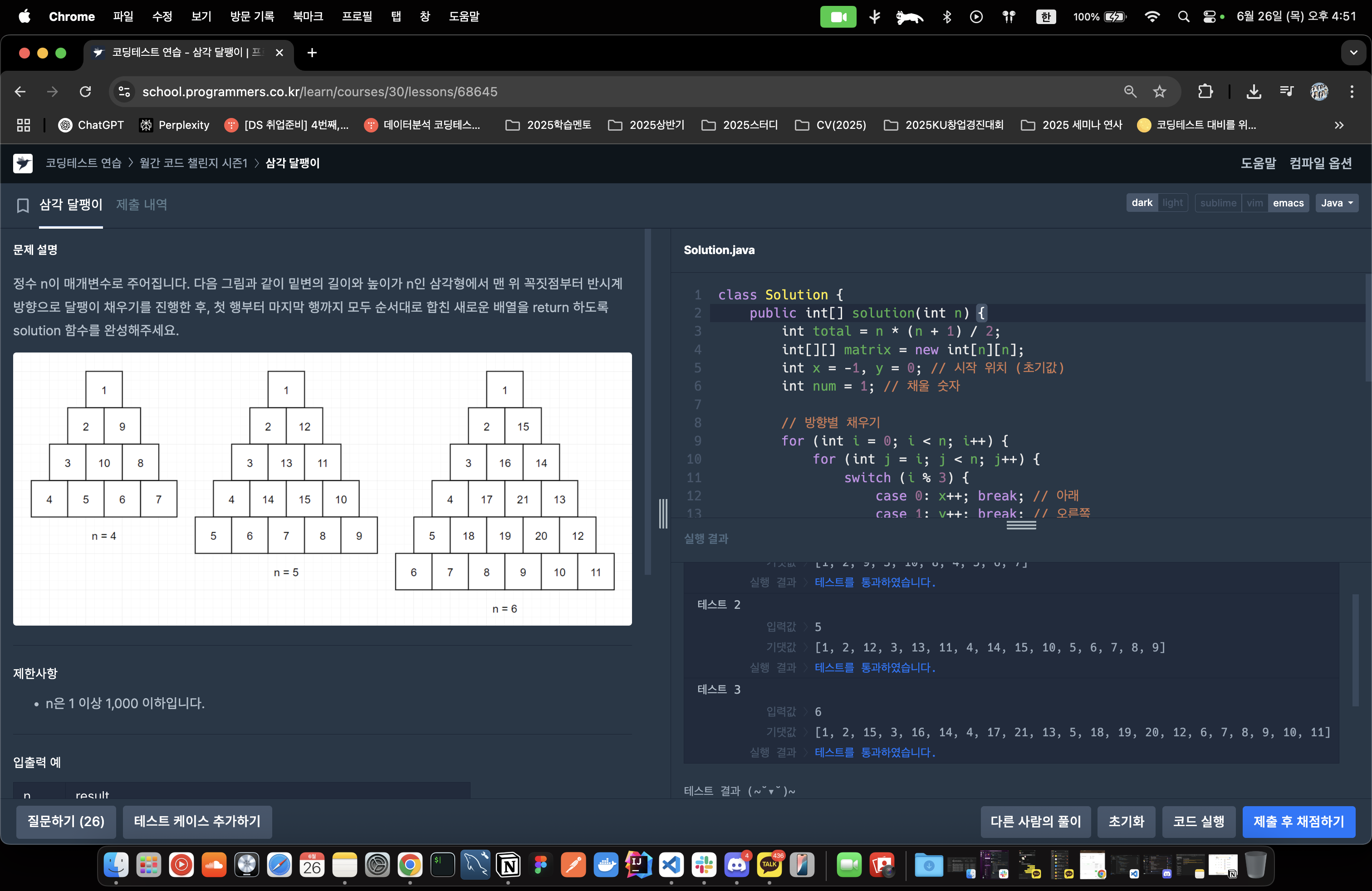Select the dark editor theme
The image size is (1372, 891).
pyautogui.click(x=1142, y=203)
